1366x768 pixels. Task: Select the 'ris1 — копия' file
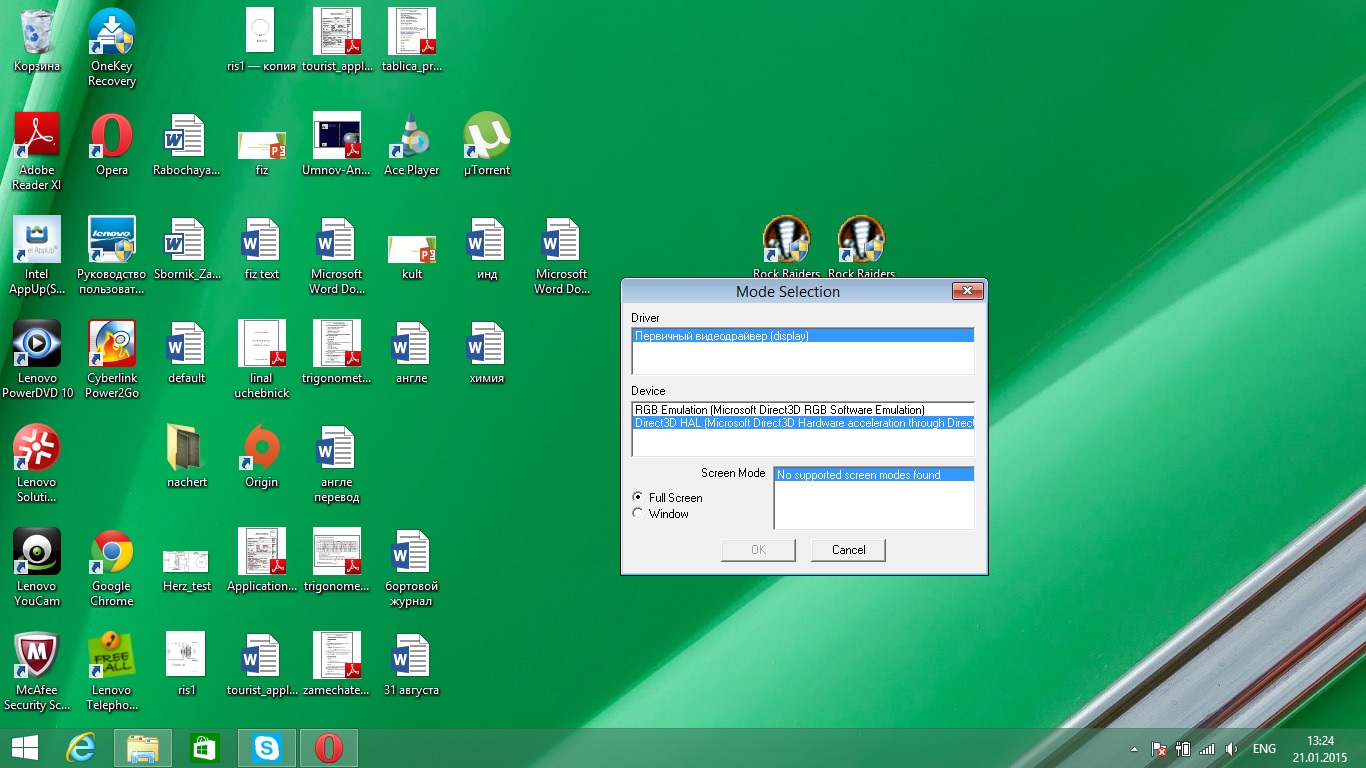(262, 40)
